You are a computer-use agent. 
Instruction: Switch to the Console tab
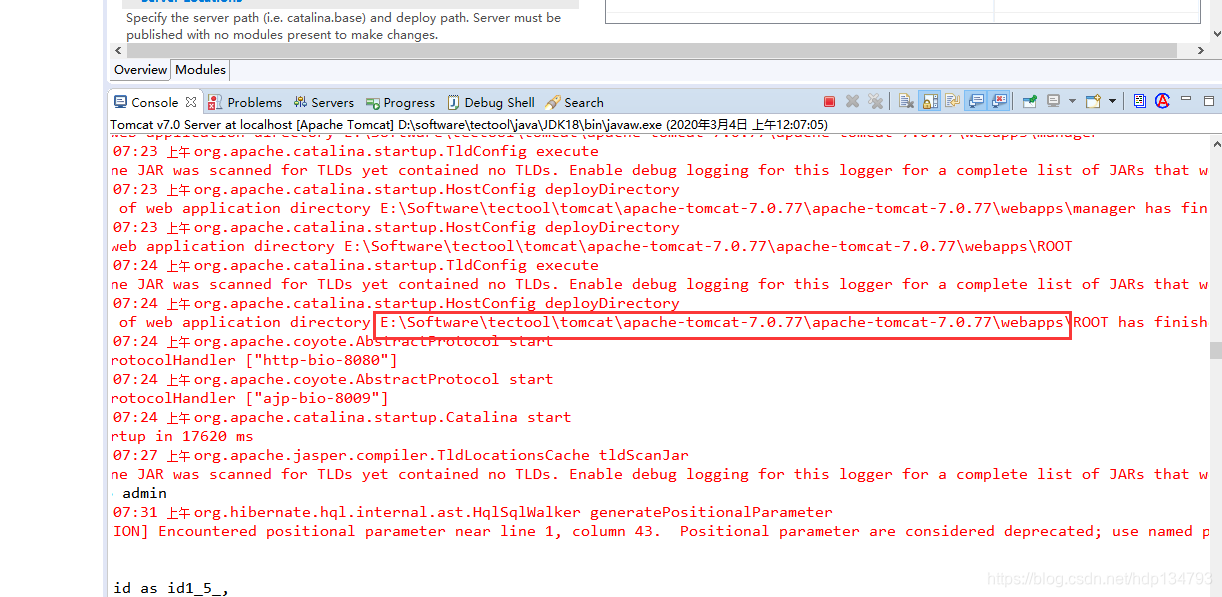click(x=154, y=102)
